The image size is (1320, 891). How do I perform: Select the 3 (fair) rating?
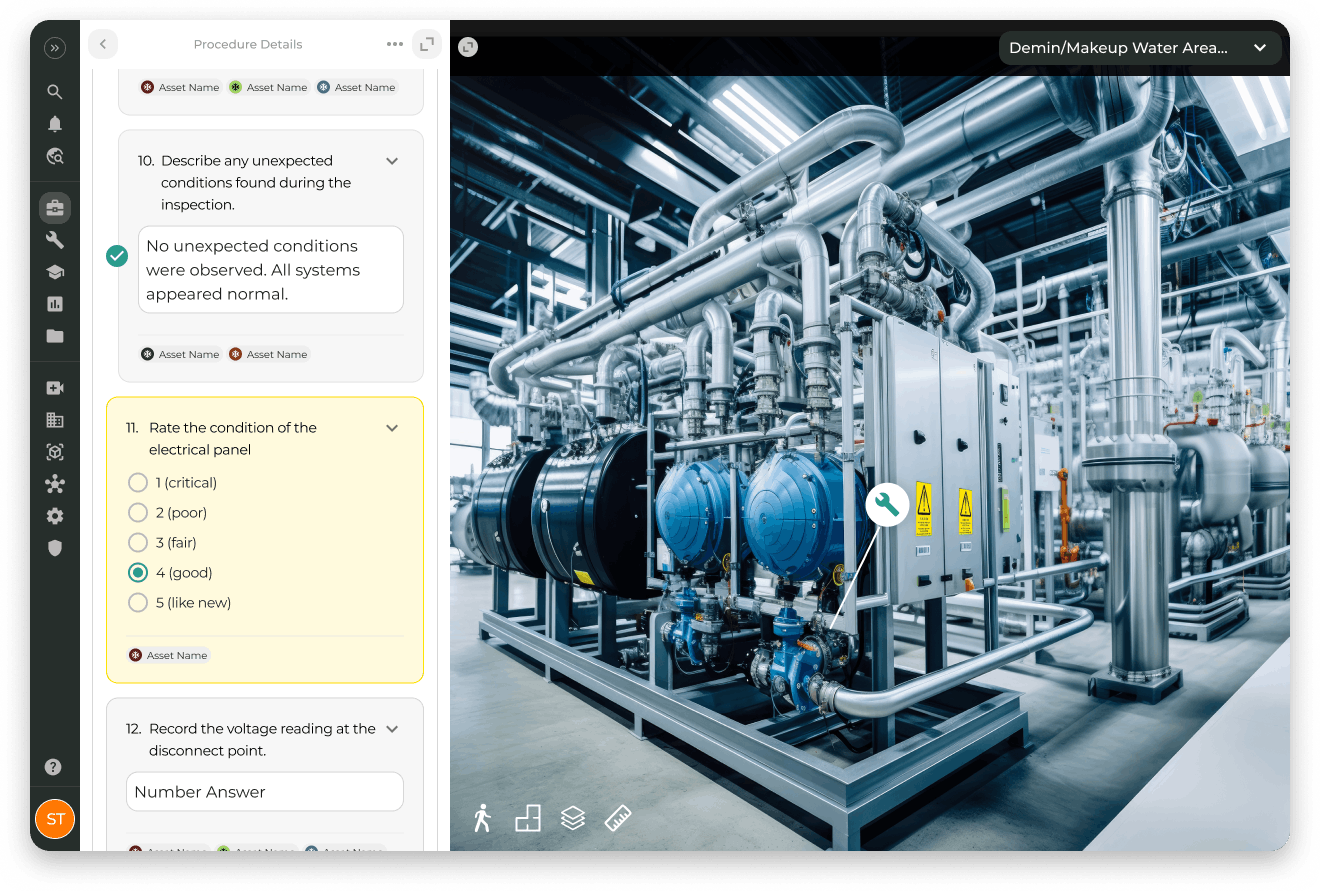click(138, 543)
